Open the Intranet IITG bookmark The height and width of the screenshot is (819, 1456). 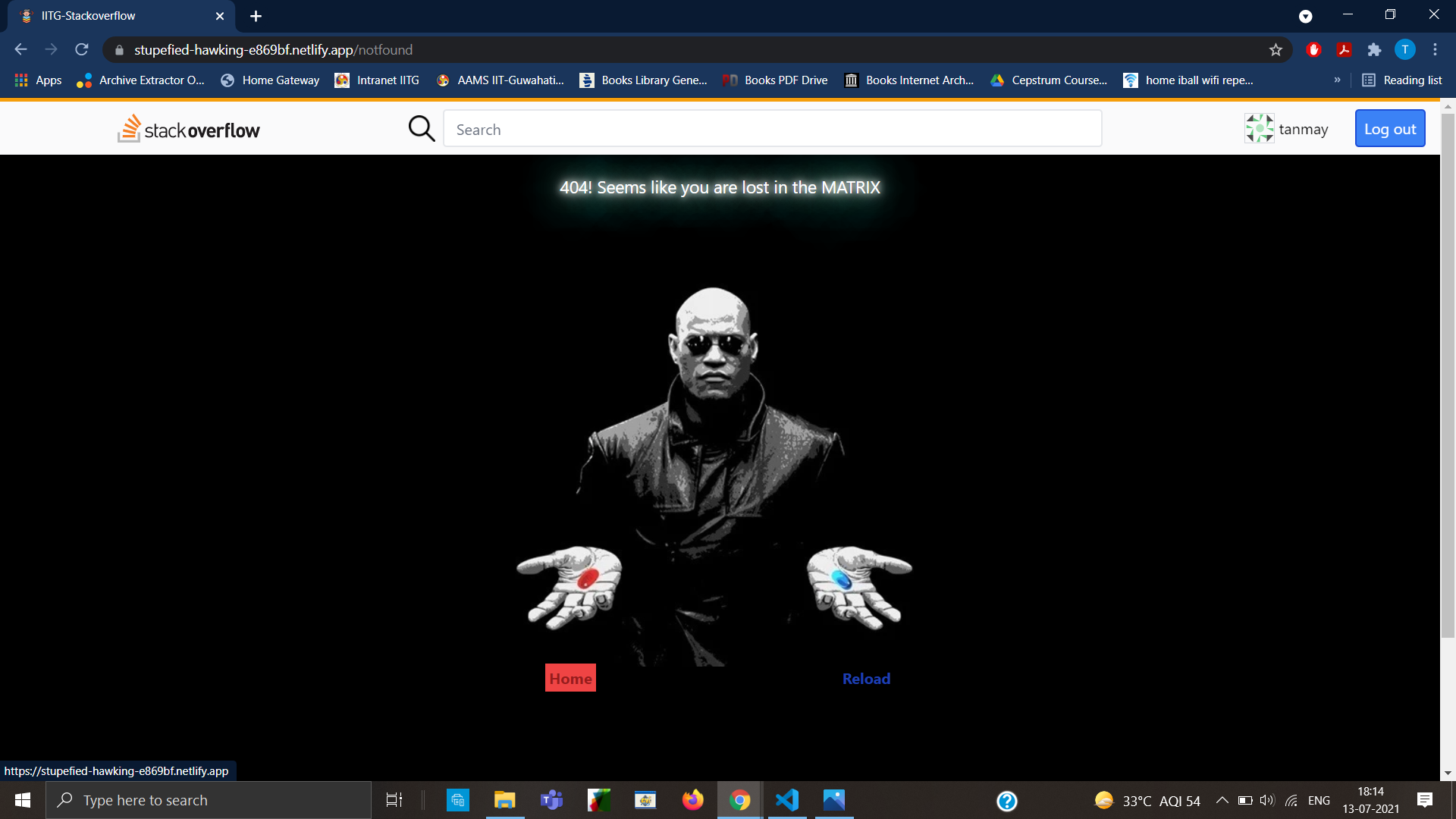(377, 80)
